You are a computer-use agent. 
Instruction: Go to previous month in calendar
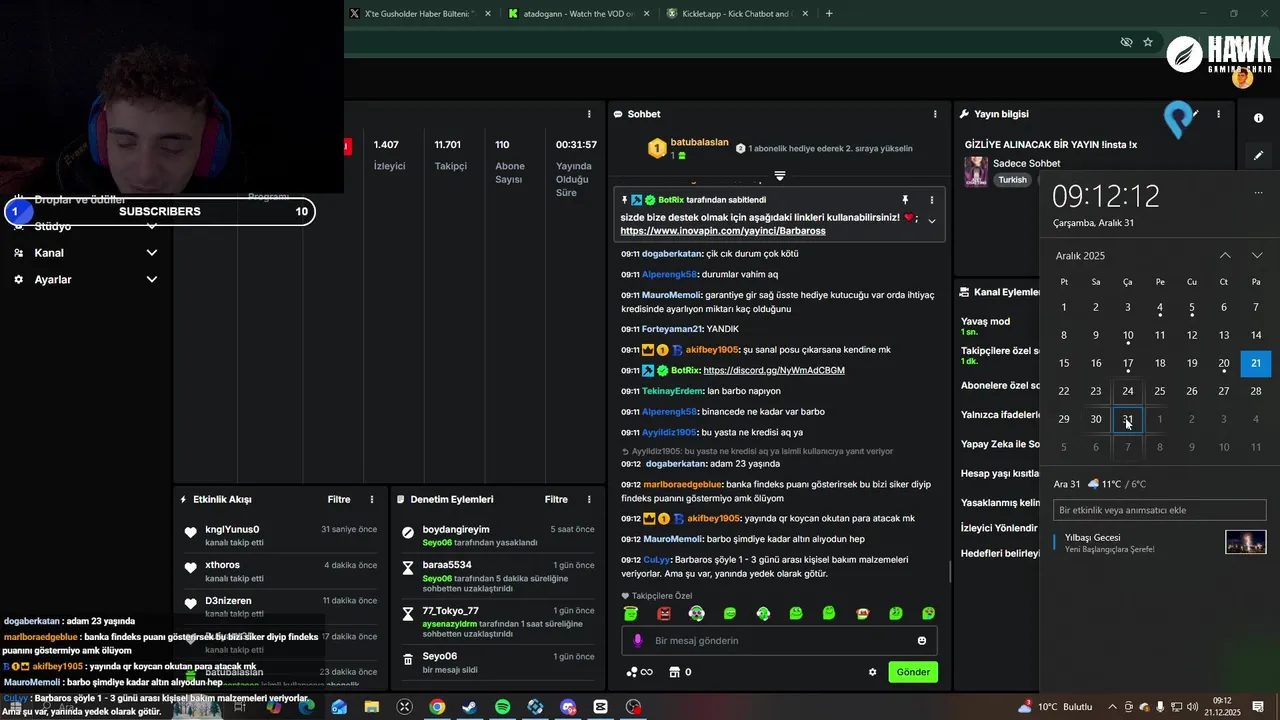[x=1225, y=256]
